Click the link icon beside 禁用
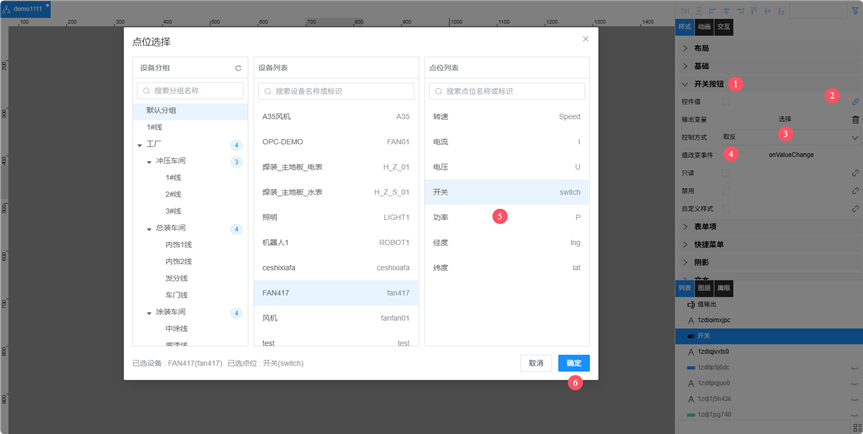The image size is (863, 434). pos(855,191)
